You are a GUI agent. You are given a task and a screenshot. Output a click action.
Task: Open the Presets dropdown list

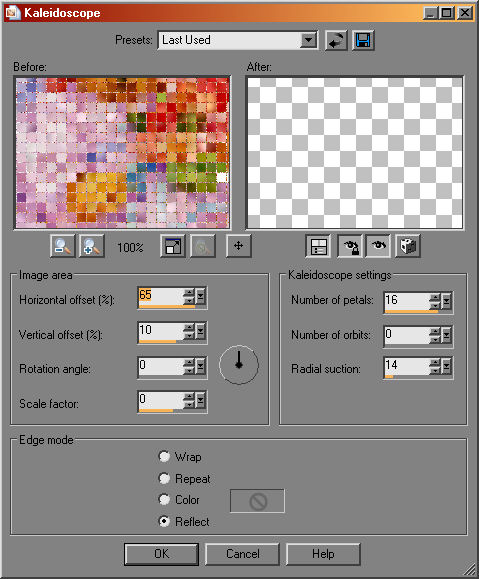[x=308, y=40]
